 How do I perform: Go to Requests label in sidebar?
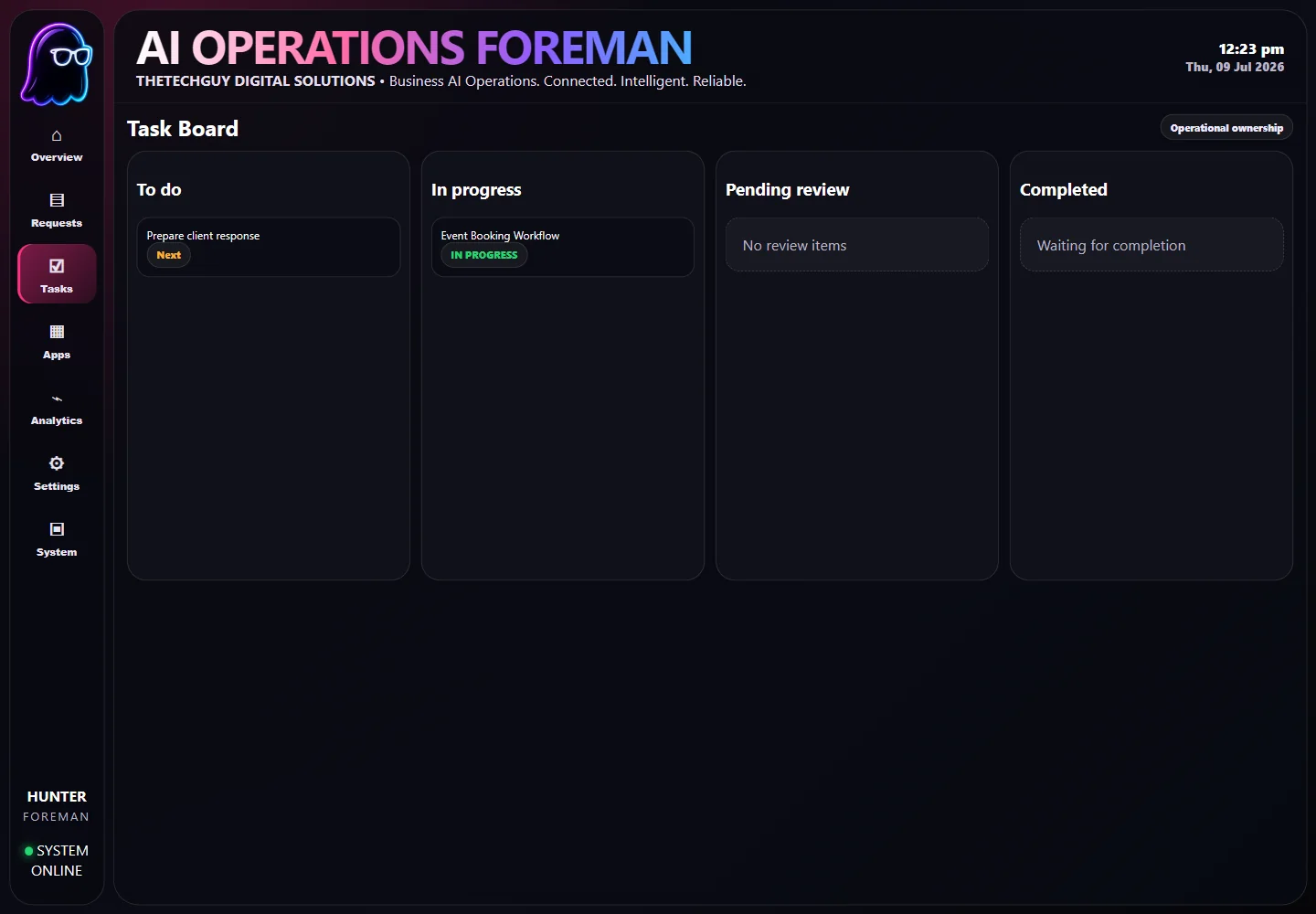[x=57, y=223]
